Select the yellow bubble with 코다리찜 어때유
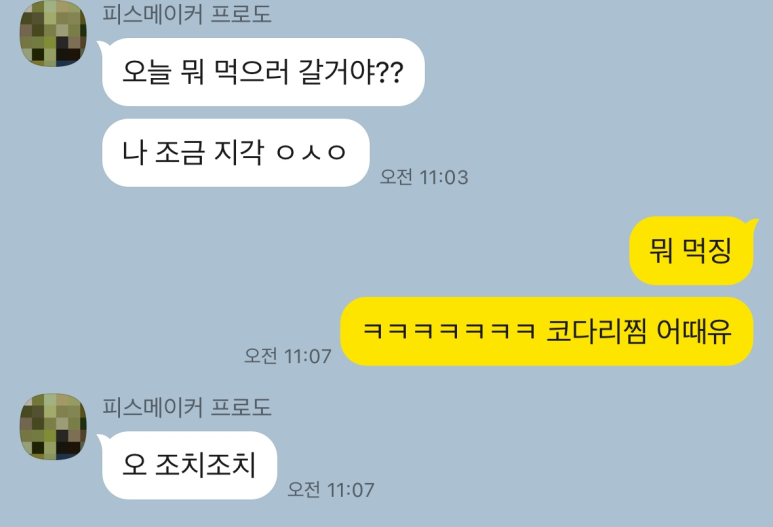 click(547, 331)
